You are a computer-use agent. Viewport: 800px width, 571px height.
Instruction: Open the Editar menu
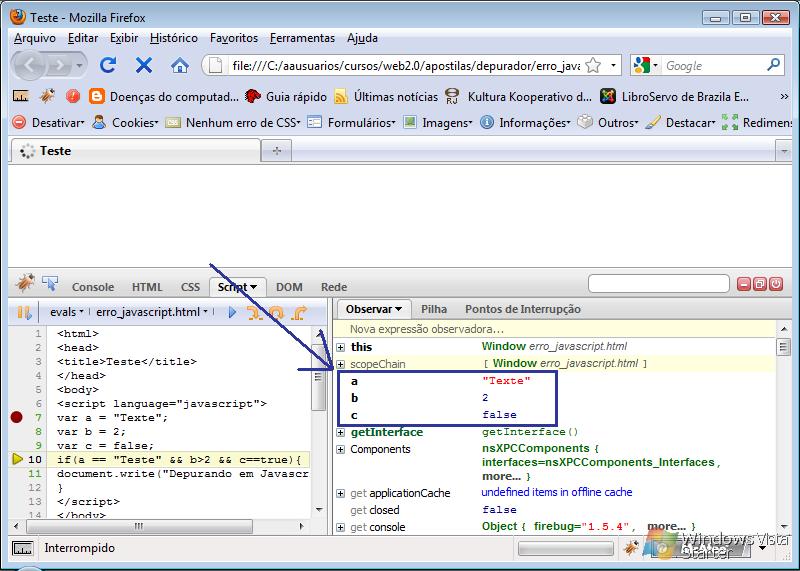tap(83, 38)
